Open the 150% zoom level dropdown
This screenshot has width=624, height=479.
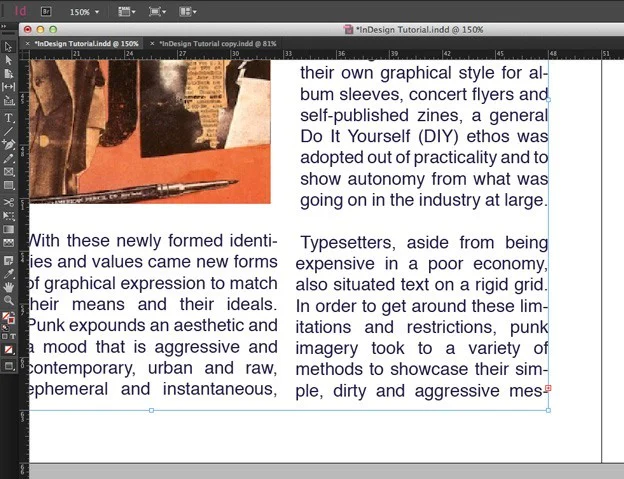tap(84, 12)
